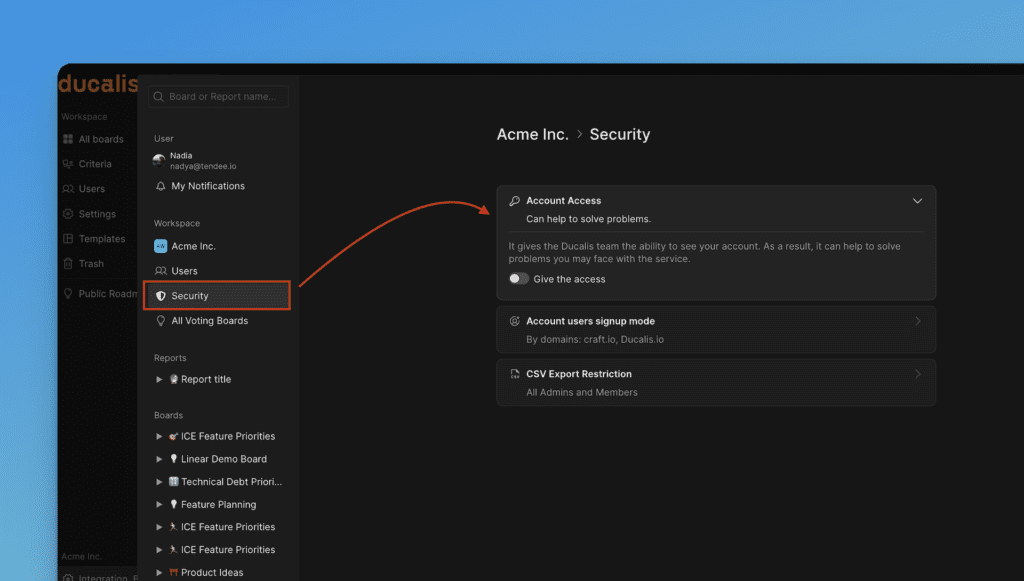The height and width of the screenshot is (581, 1024).
Task: Open the Feature Planning board
Action: click(218, 505)
